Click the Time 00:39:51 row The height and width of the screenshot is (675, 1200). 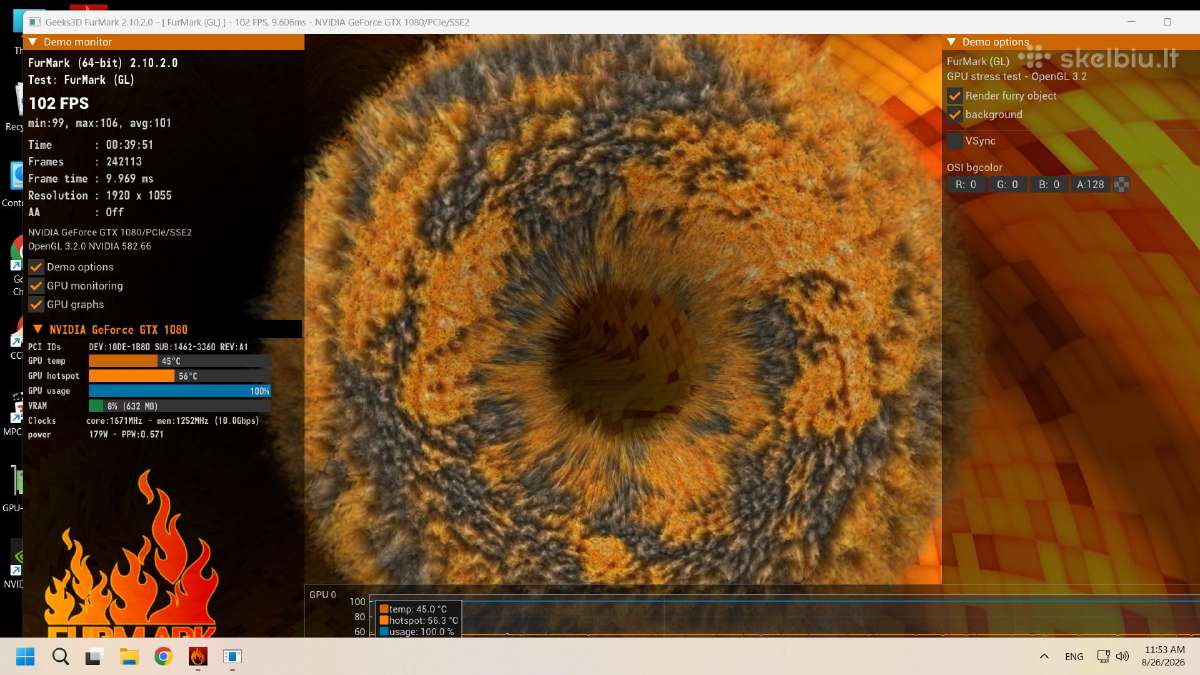91,145
